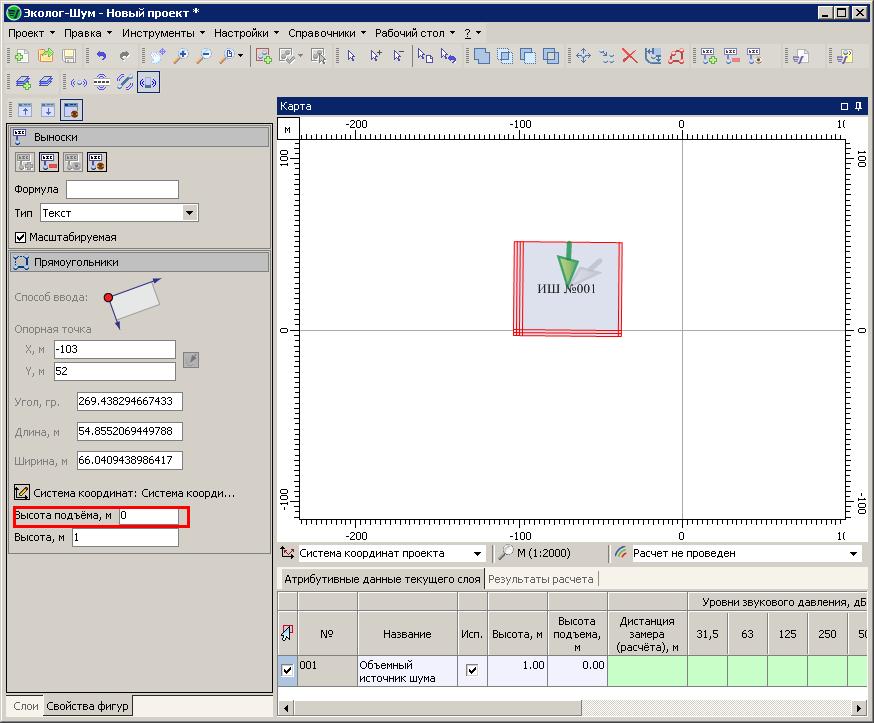This screenshot has height=723, width=874.
Task: Expand the Система координат проекта dropdown
Action: point(477,553)
